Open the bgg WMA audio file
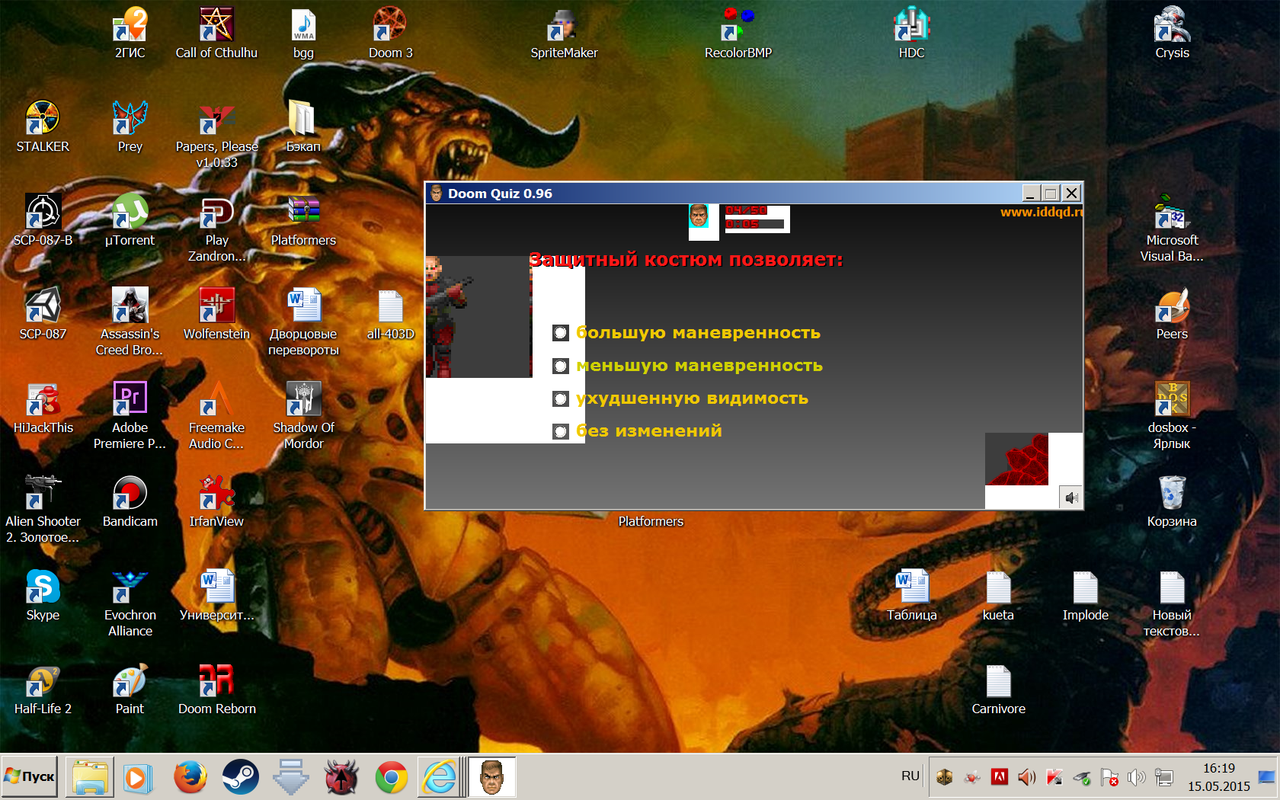This screenshot has height=800, width=1280. coord(303,34)
